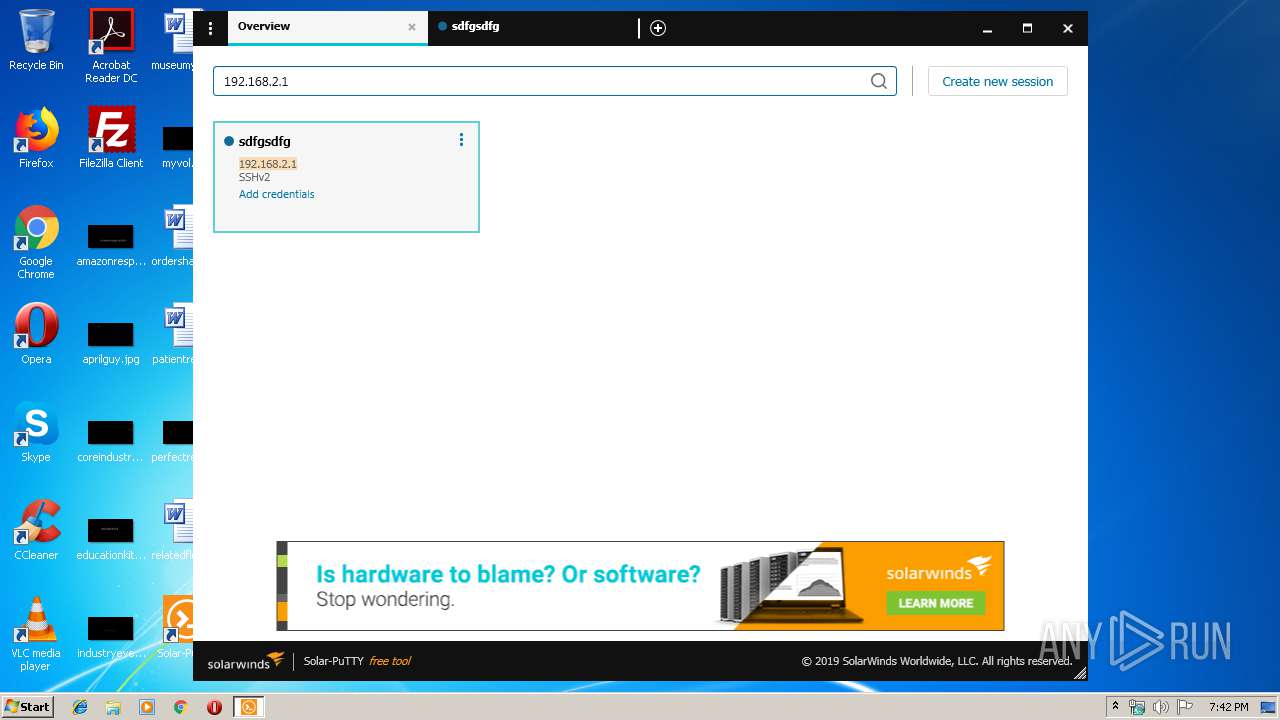Open the Solar-PuTTY three-dot main menu
The image size is (1280, 720).
(x=210, y=28)
